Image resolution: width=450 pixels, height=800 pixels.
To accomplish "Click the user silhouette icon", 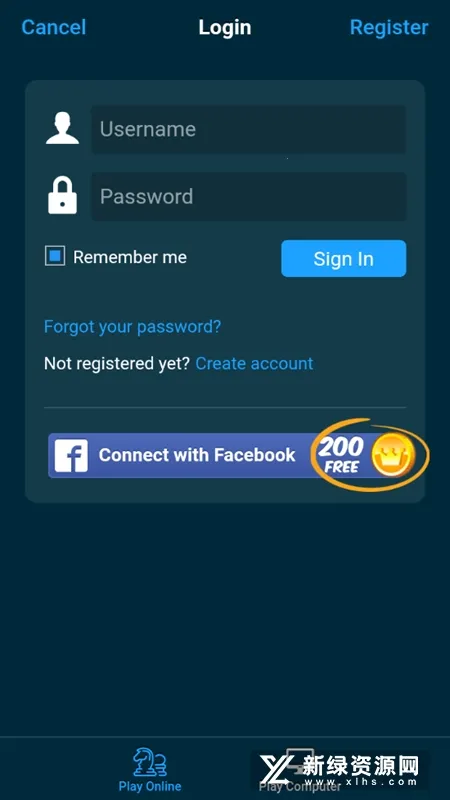I will point(62,129).
